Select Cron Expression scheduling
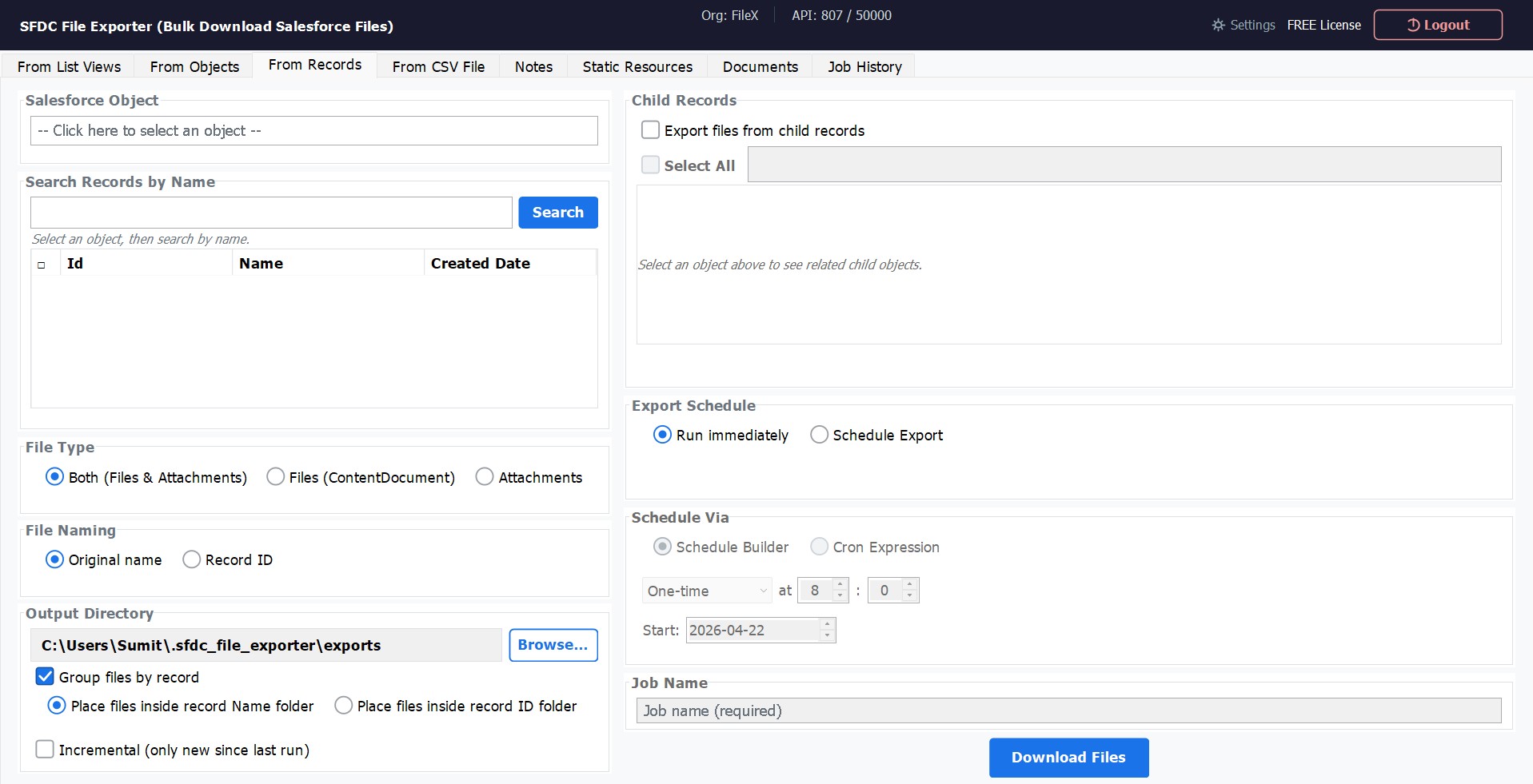The height and width of the screenshot is (784, 1533). click(819, 547)
